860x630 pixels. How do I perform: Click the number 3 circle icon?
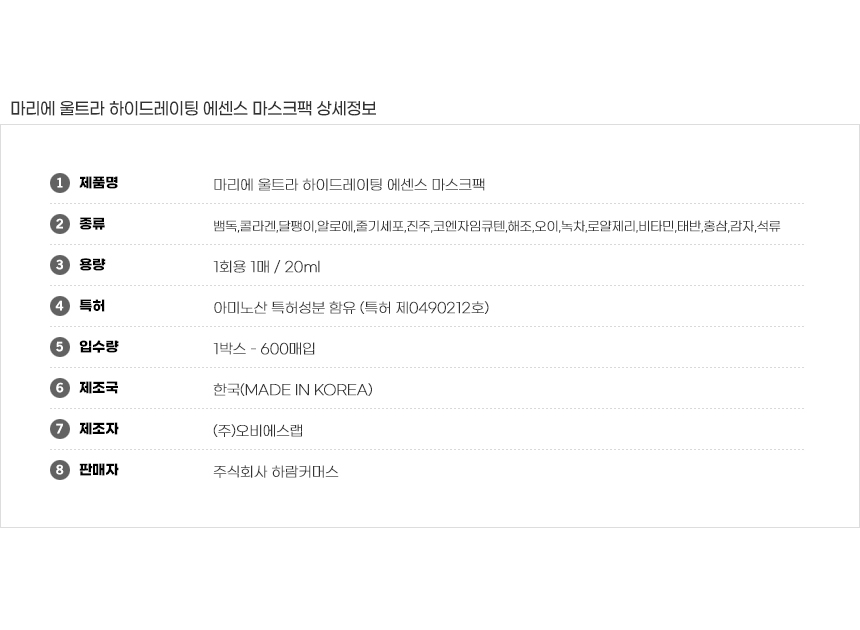(60, 265)
